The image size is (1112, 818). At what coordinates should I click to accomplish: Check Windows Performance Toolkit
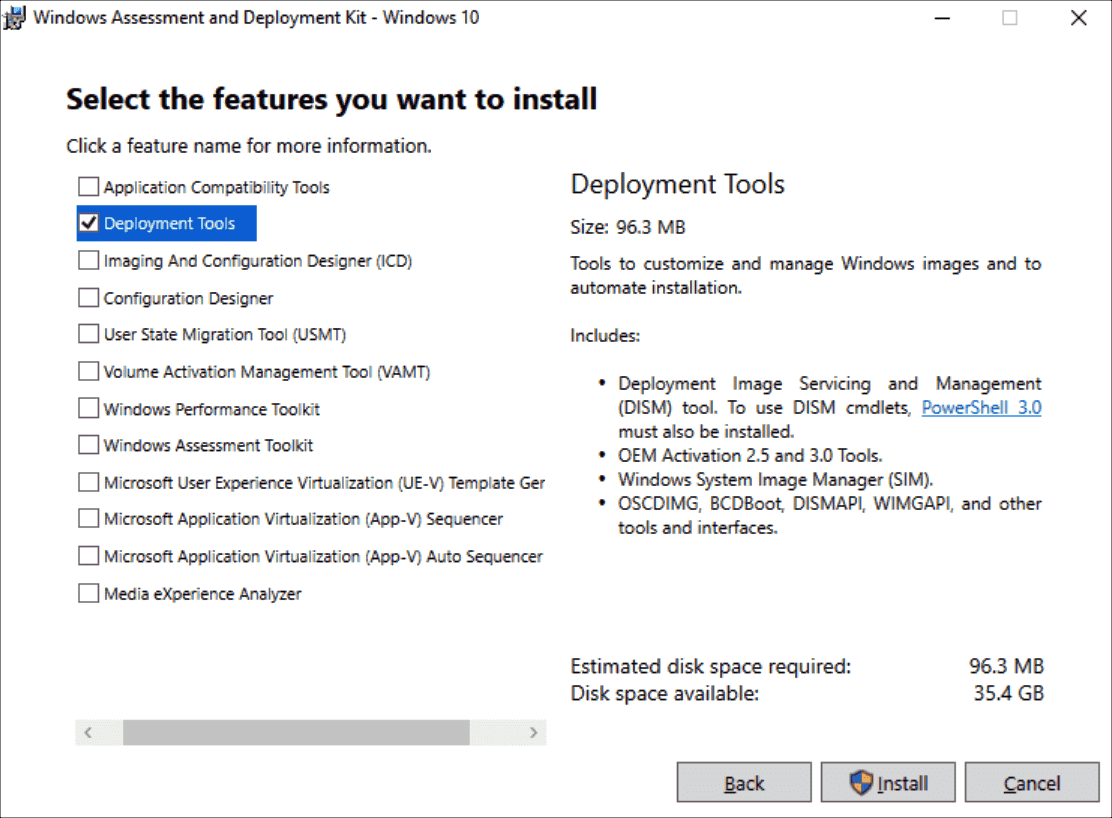(x=88, y=408)
